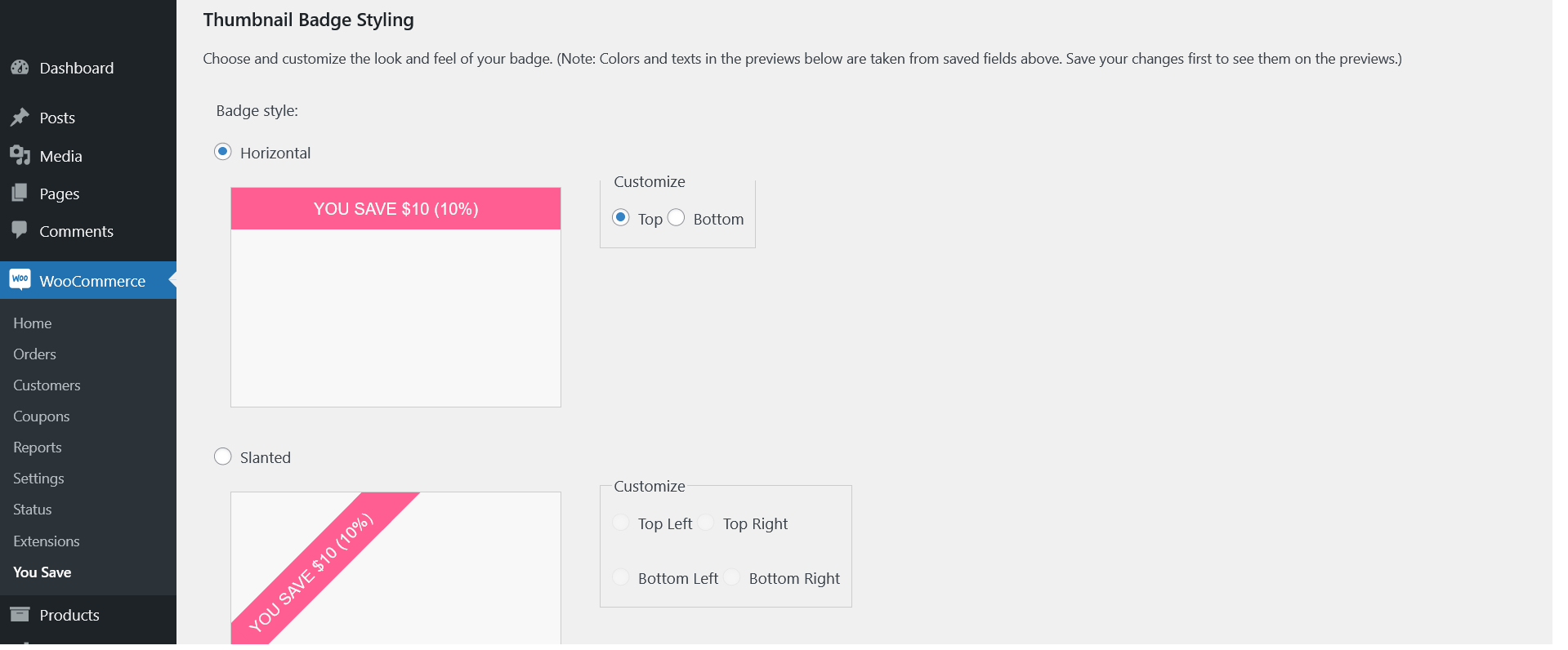Choose the Bottom position radio button
Screen dimensions: 1568x650
(677, 218)
